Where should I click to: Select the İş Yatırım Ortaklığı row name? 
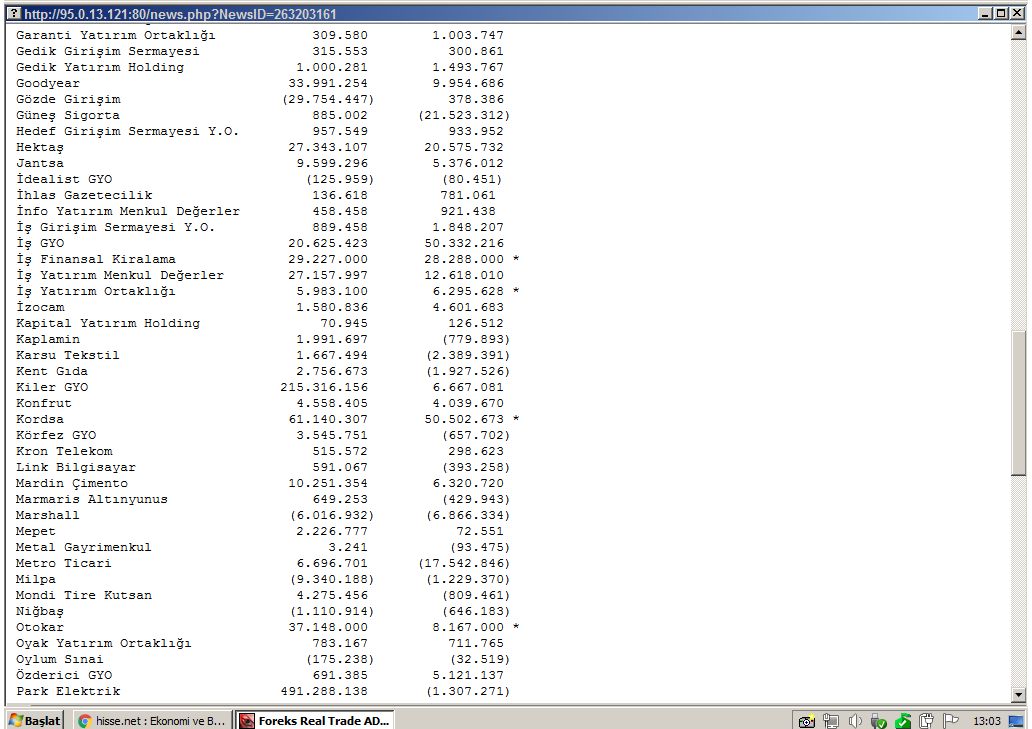tap(95, 291)
